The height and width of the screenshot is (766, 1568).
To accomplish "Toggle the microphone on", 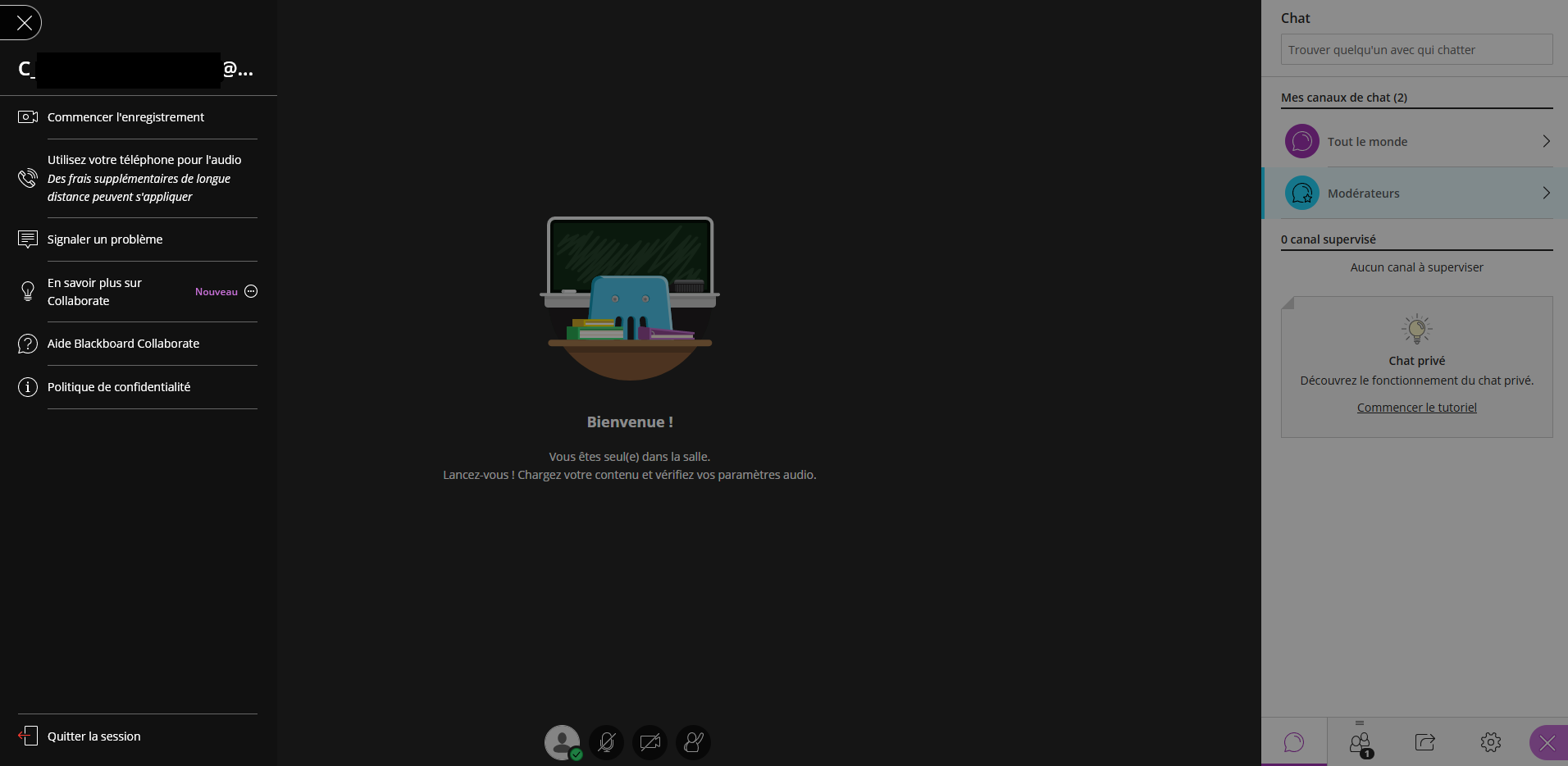I will click(607, 742).
